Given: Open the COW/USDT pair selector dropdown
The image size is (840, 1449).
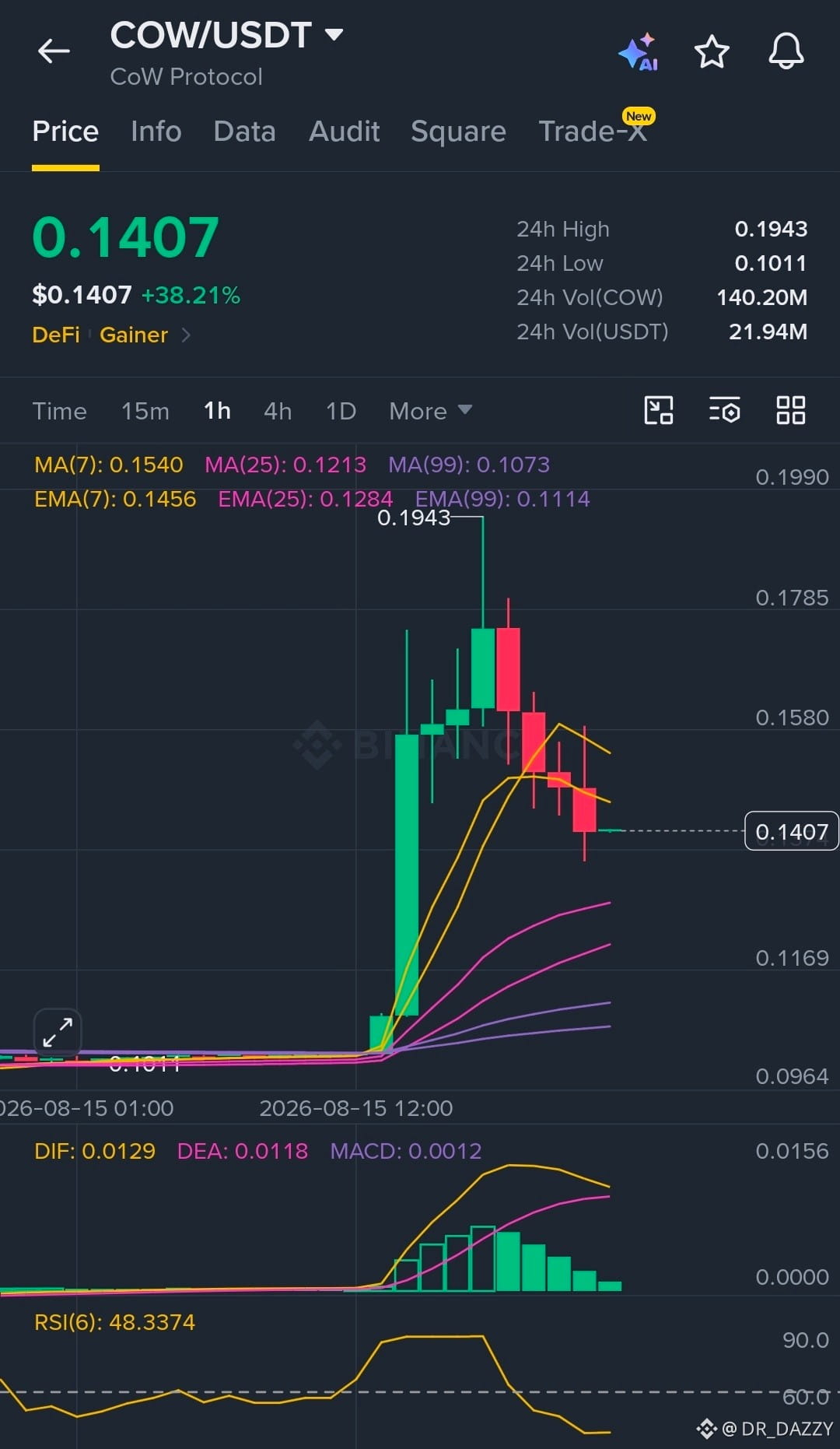Looking at the screenshot, I should pyautogui.click(x=226, y=35).
